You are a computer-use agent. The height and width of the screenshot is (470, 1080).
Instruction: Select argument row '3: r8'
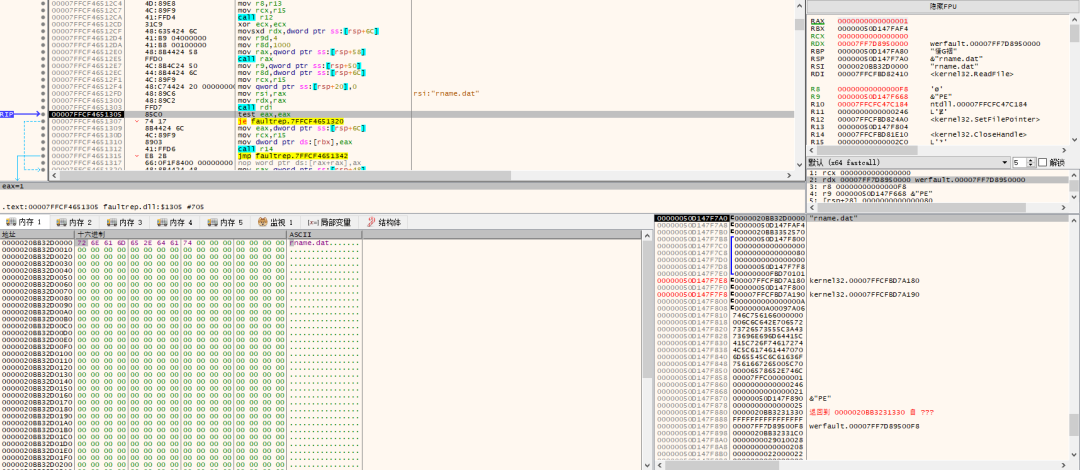tap(937, 187)
